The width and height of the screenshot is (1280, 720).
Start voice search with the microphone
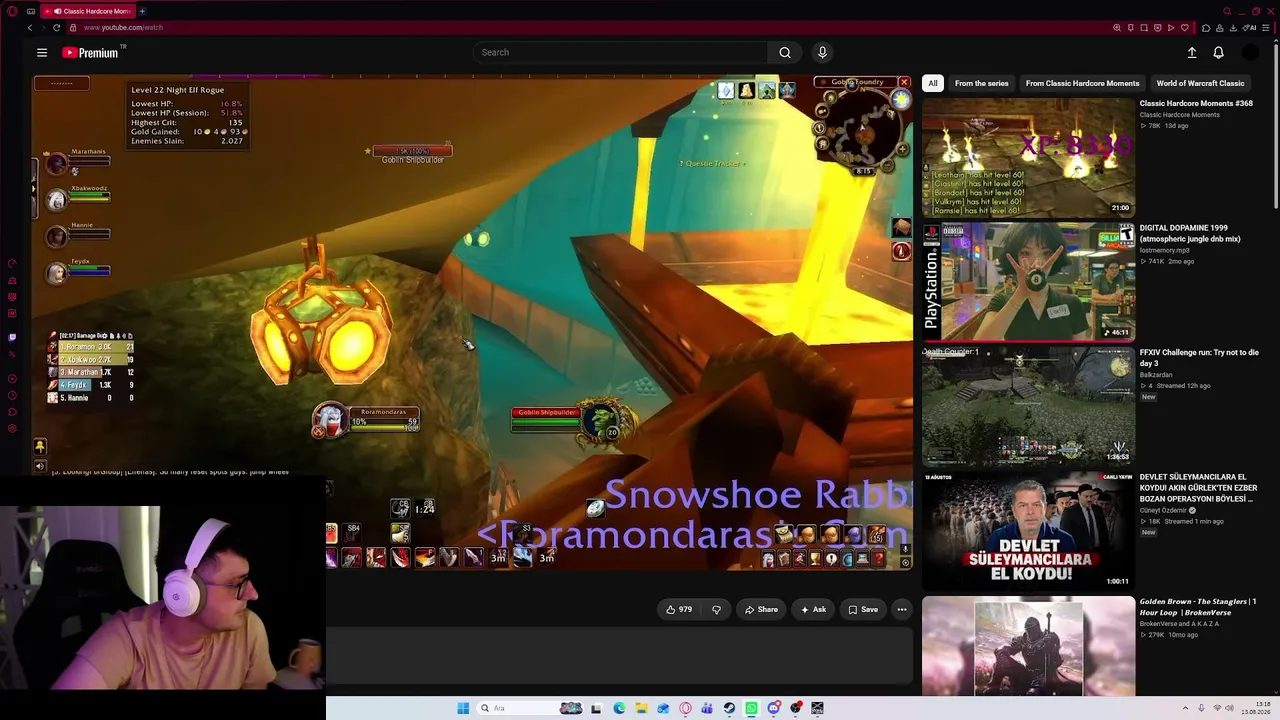click(822, 53)
